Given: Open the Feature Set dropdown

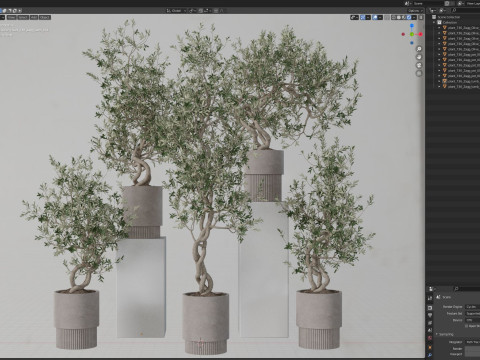Looking at the screenshot, I should coord(473,314).
